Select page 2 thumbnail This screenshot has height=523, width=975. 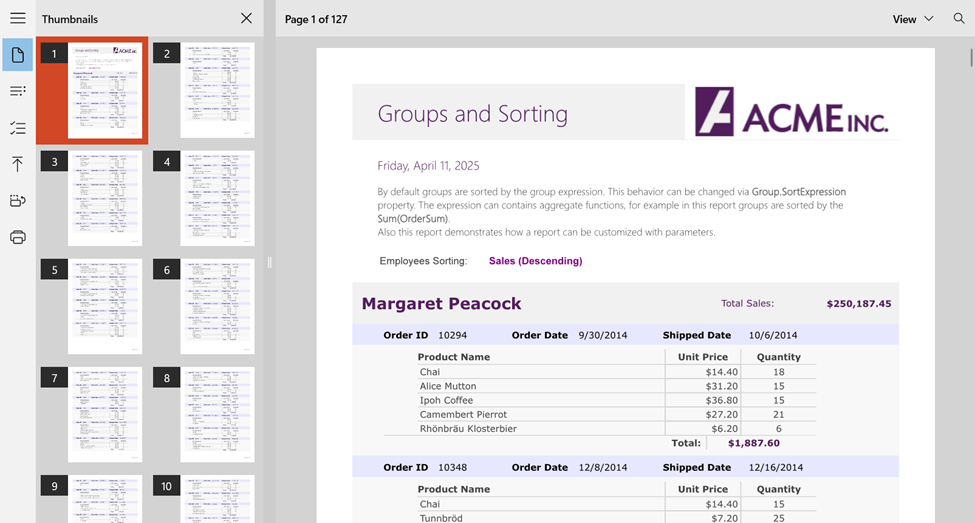click(x=217, y=90)
